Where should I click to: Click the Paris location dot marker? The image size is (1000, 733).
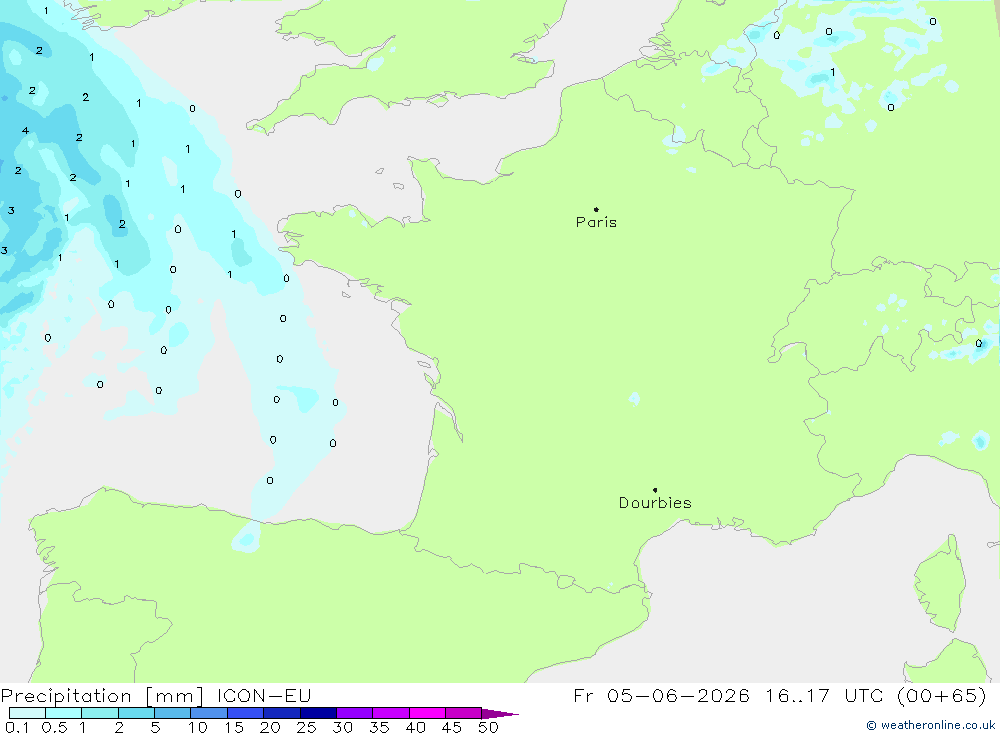click(596, 209)
